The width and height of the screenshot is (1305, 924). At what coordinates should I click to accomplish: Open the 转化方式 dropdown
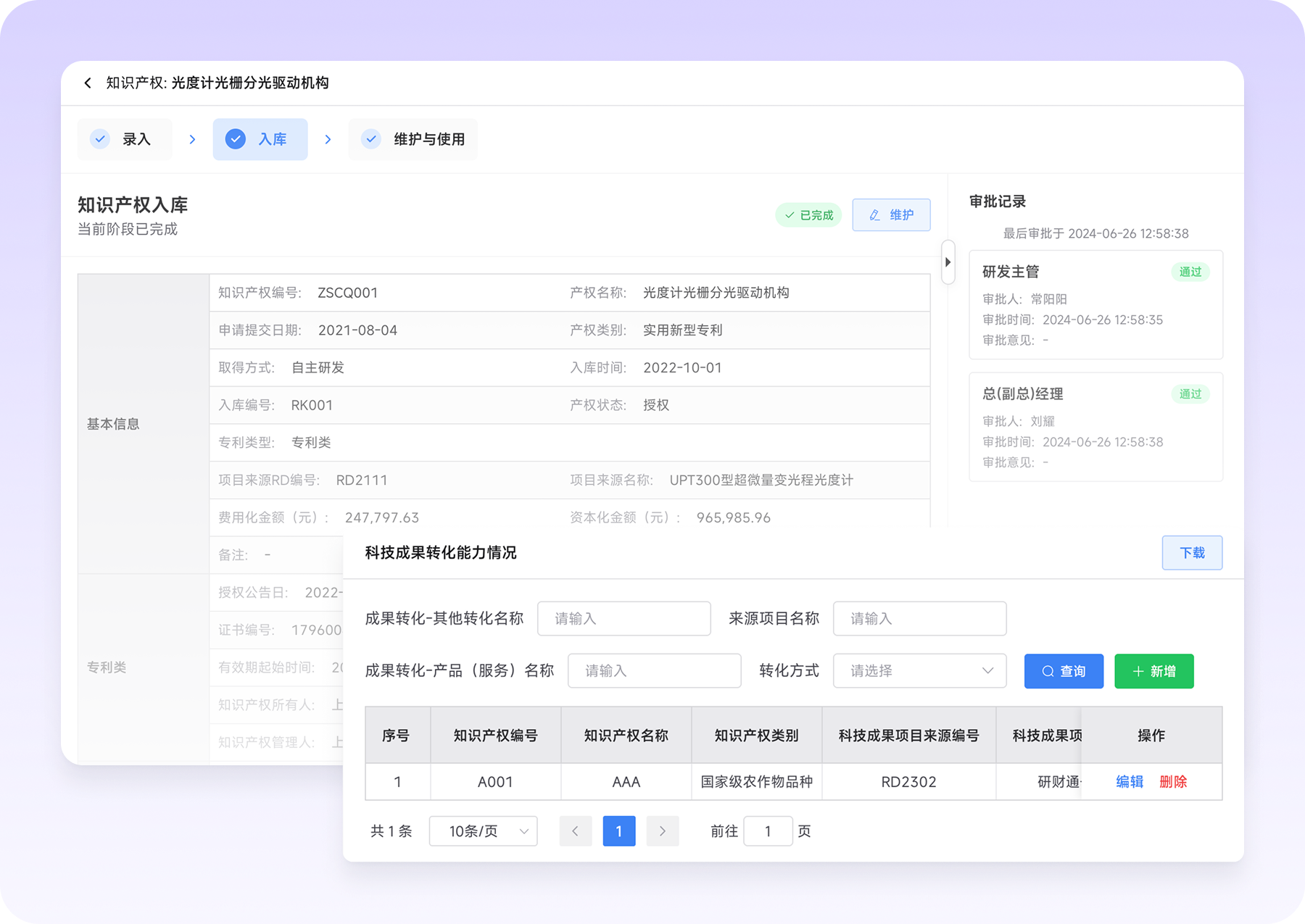point(919,671)
